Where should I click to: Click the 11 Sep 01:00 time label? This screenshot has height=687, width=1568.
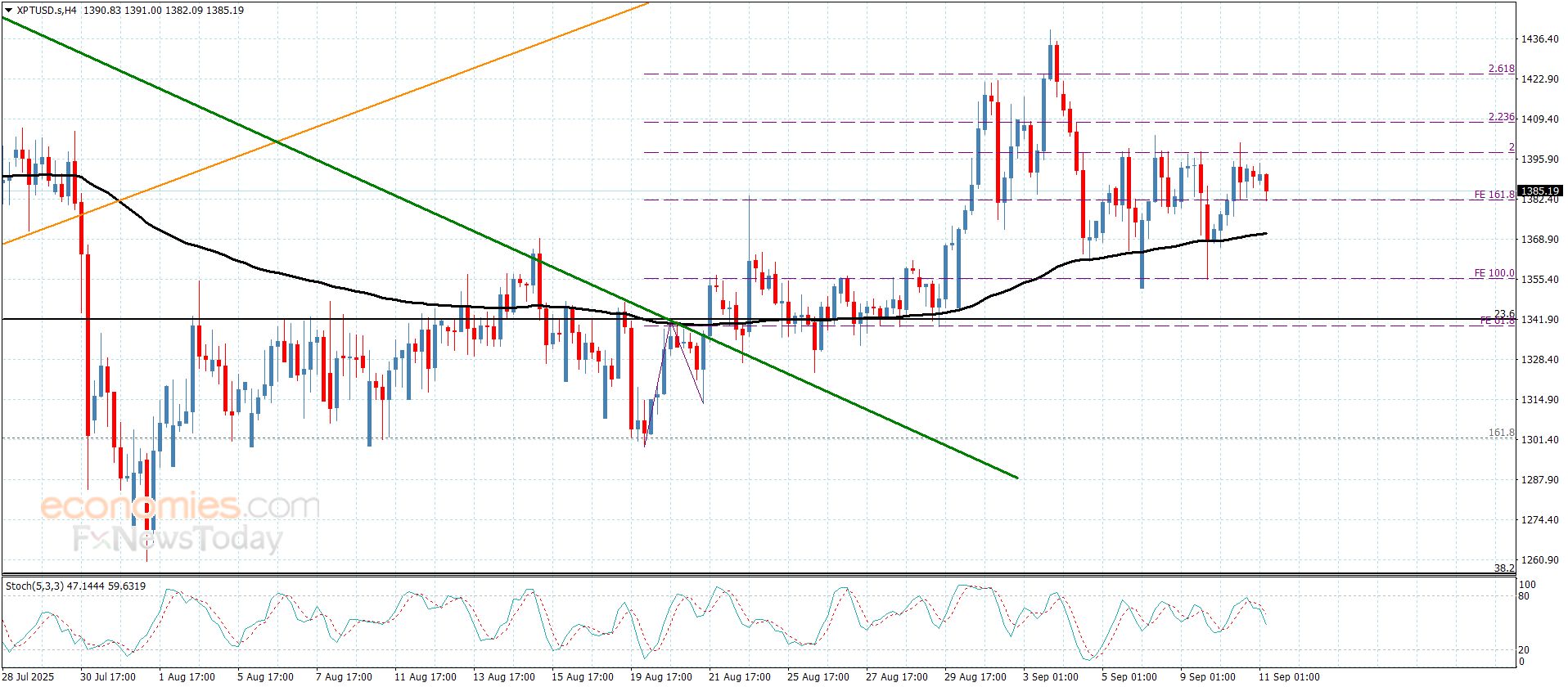coord(1289,676)
